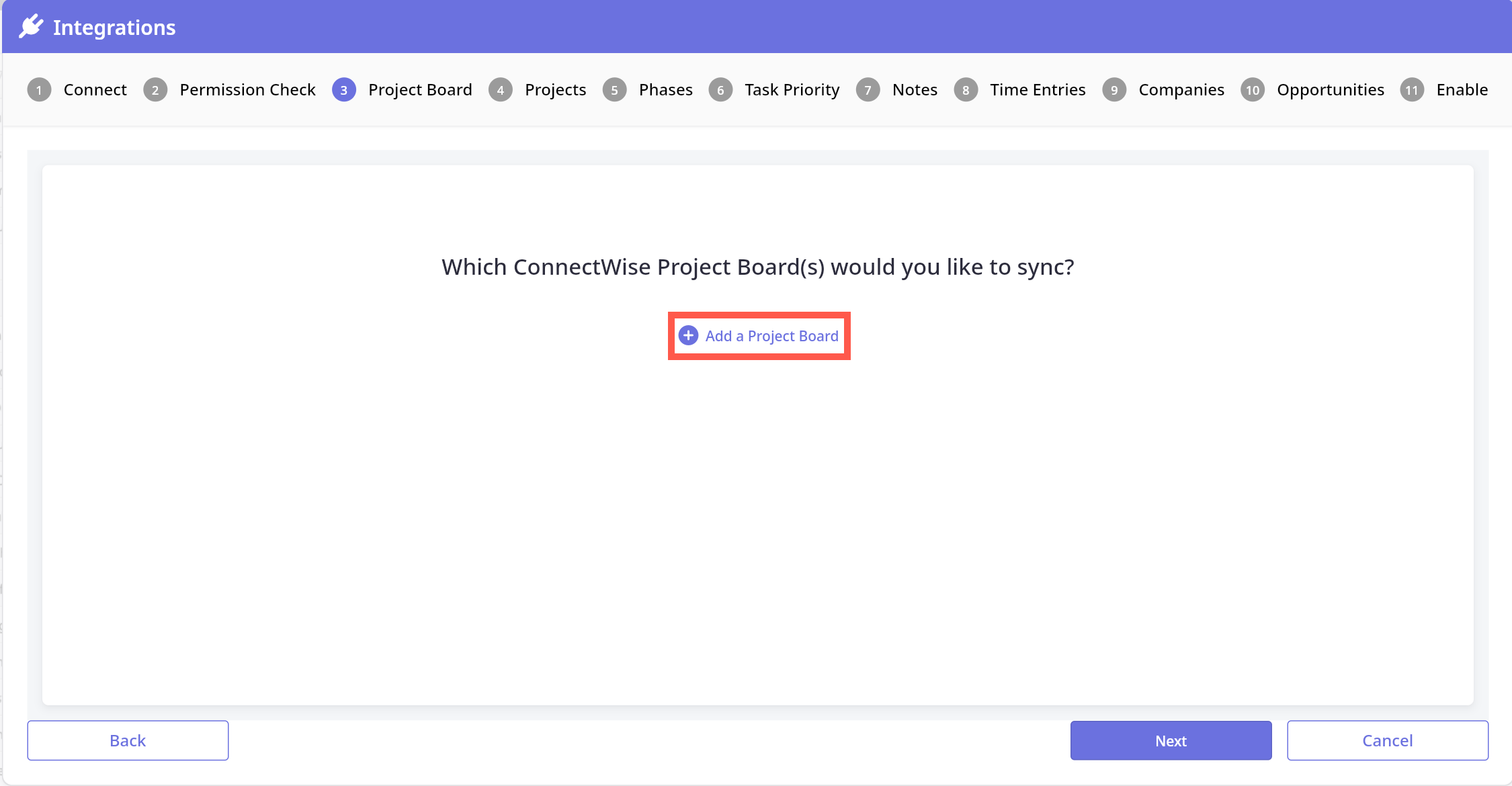Click the step 2 circle icon
Screen dimensions: 1512x786
click(x=155, y=90)
